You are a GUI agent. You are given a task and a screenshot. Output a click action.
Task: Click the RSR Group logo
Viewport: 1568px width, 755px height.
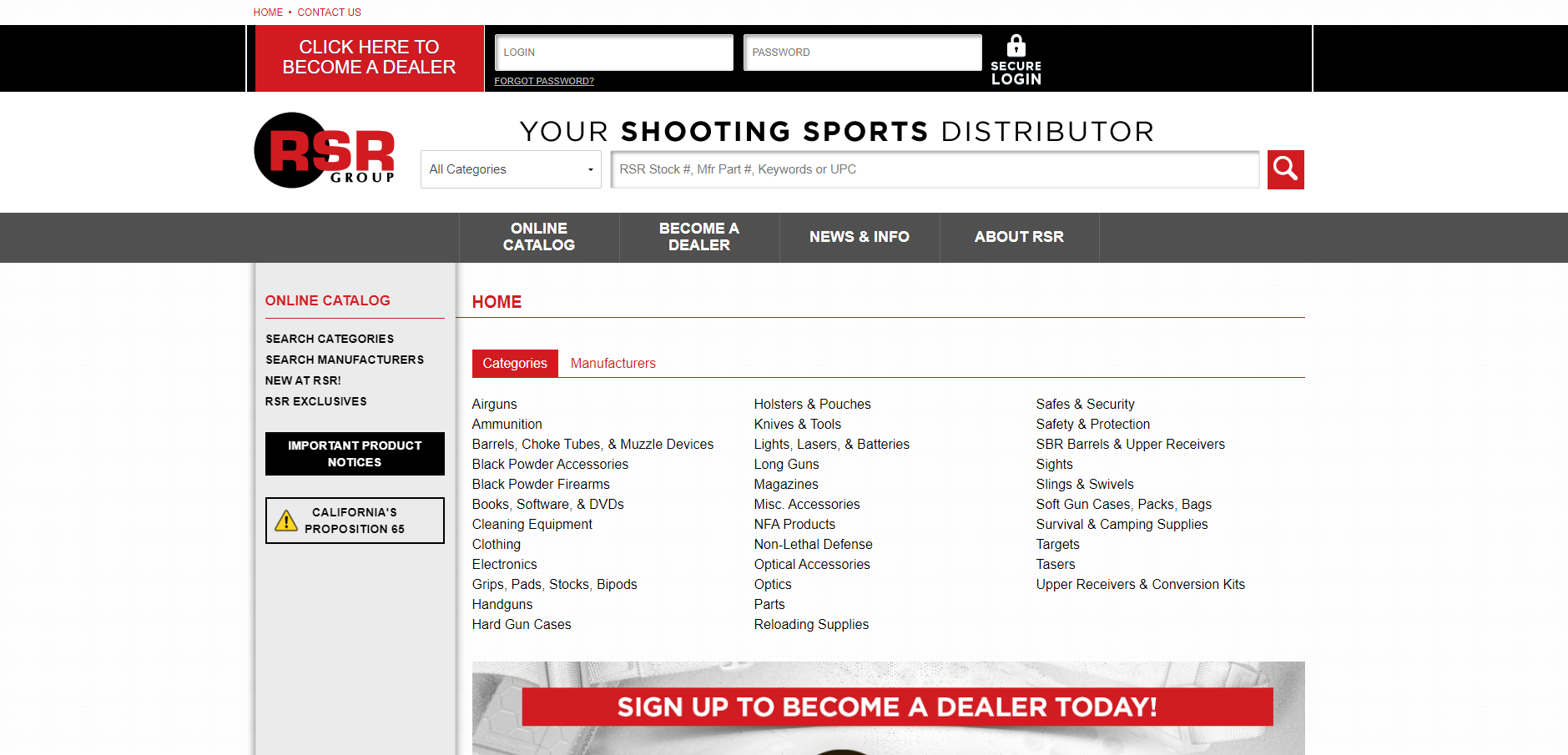point(325,150)
